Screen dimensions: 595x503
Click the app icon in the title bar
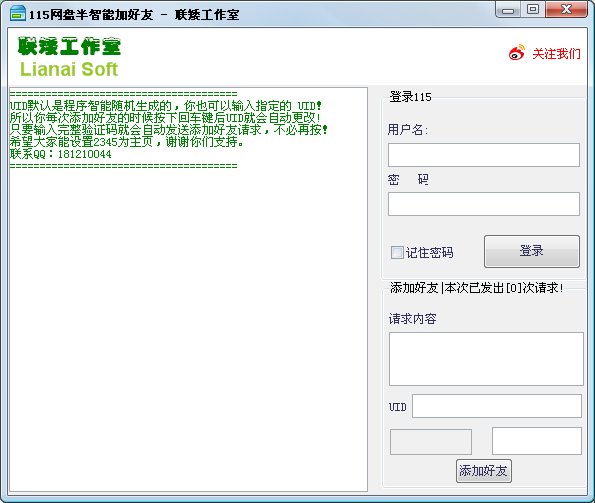pos(17,14)
